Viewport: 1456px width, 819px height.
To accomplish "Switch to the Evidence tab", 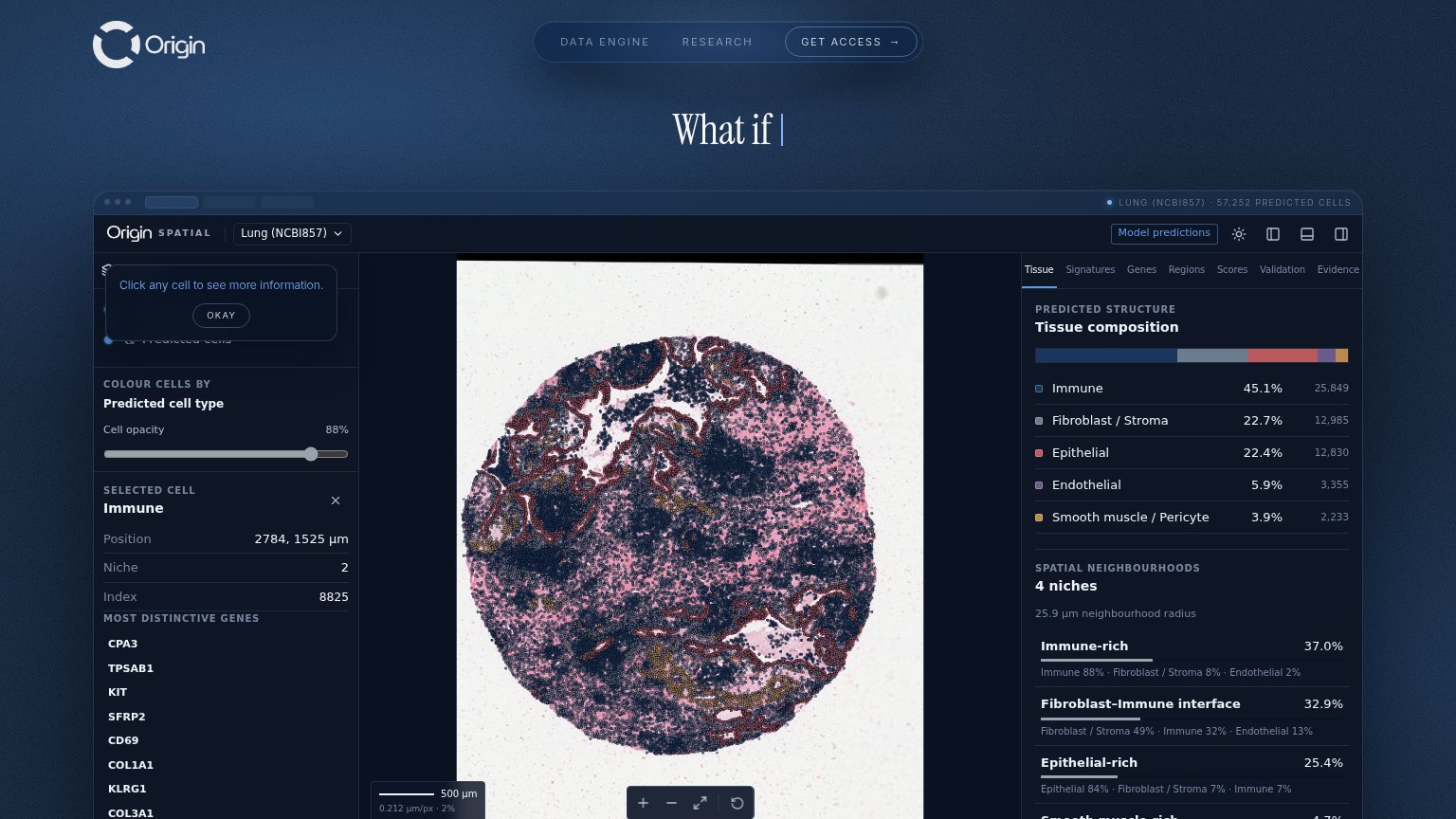I will coord(1338,269).
